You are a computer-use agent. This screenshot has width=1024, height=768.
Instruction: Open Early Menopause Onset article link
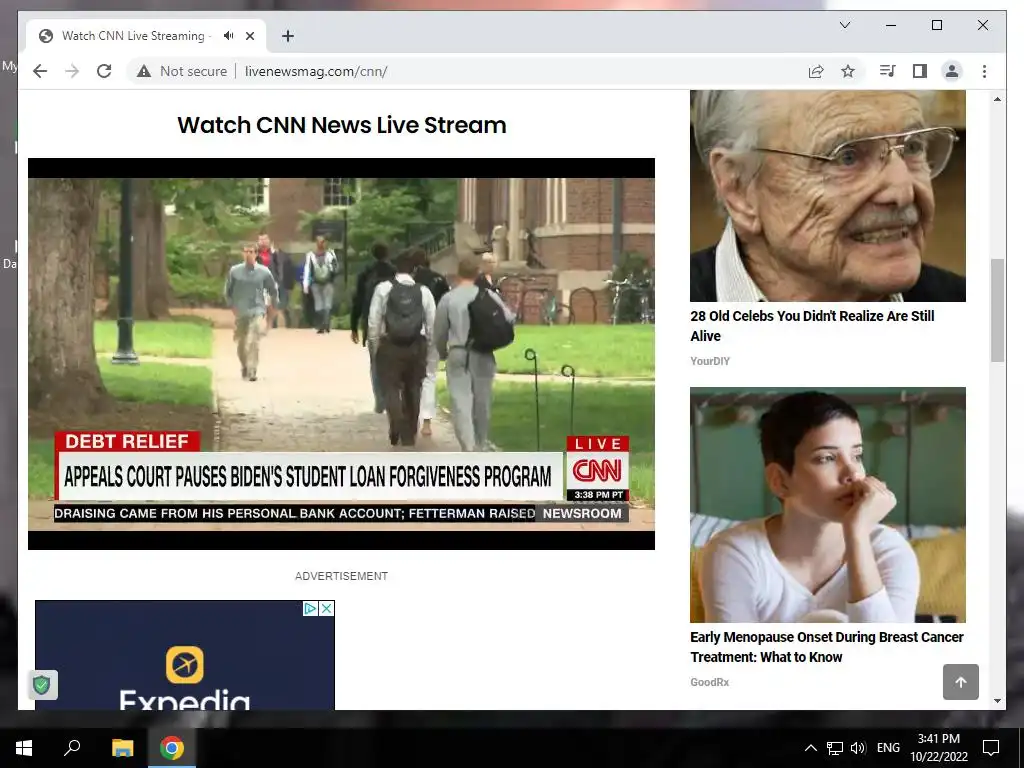[x=827, y=647]
